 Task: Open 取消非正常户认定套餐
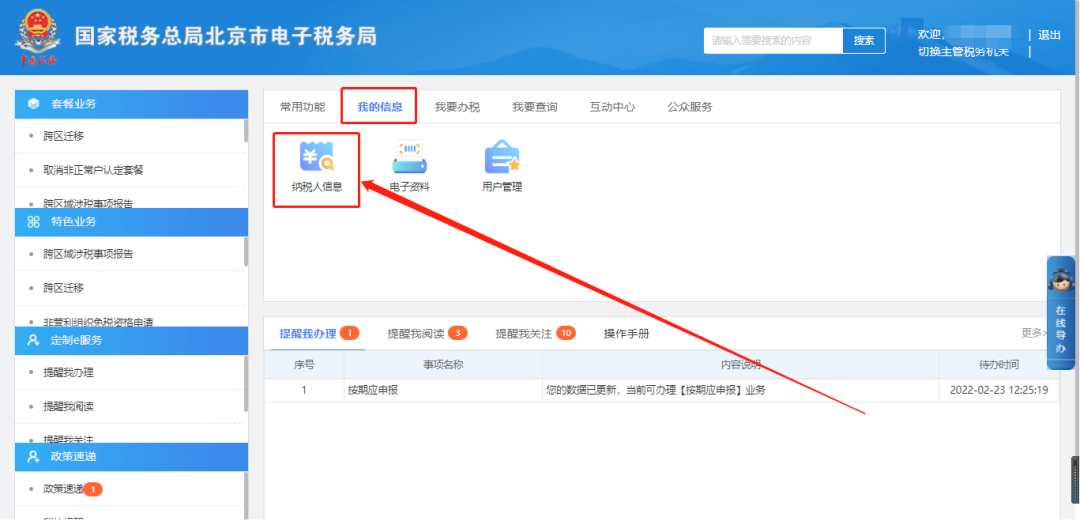coord(94,170)
